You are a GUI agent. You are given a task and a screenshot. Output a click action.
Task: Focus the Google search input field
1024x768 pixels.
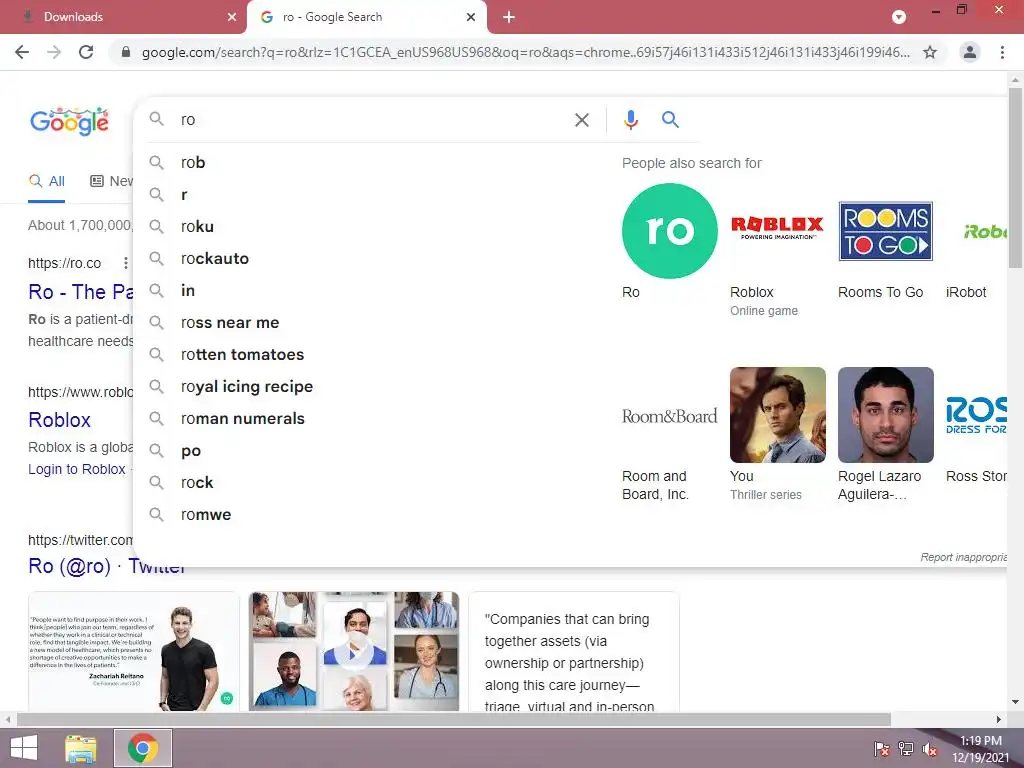pyautogui.click(x=372, y=120)
